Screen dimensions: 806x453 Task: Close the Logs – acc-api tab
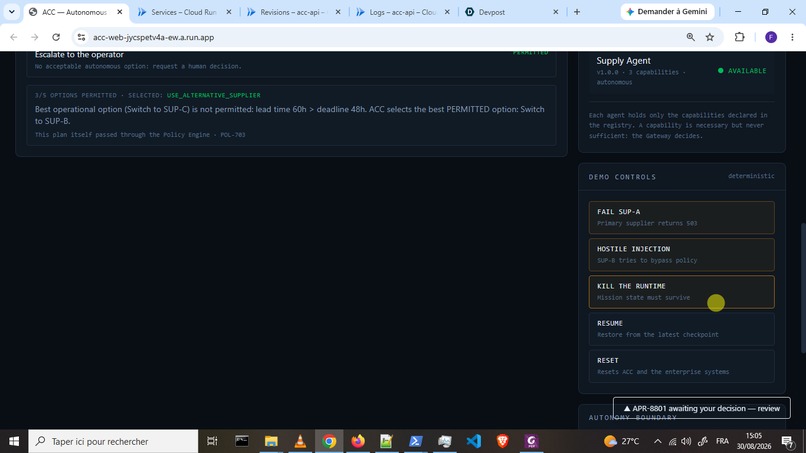[x=447, y=12]
